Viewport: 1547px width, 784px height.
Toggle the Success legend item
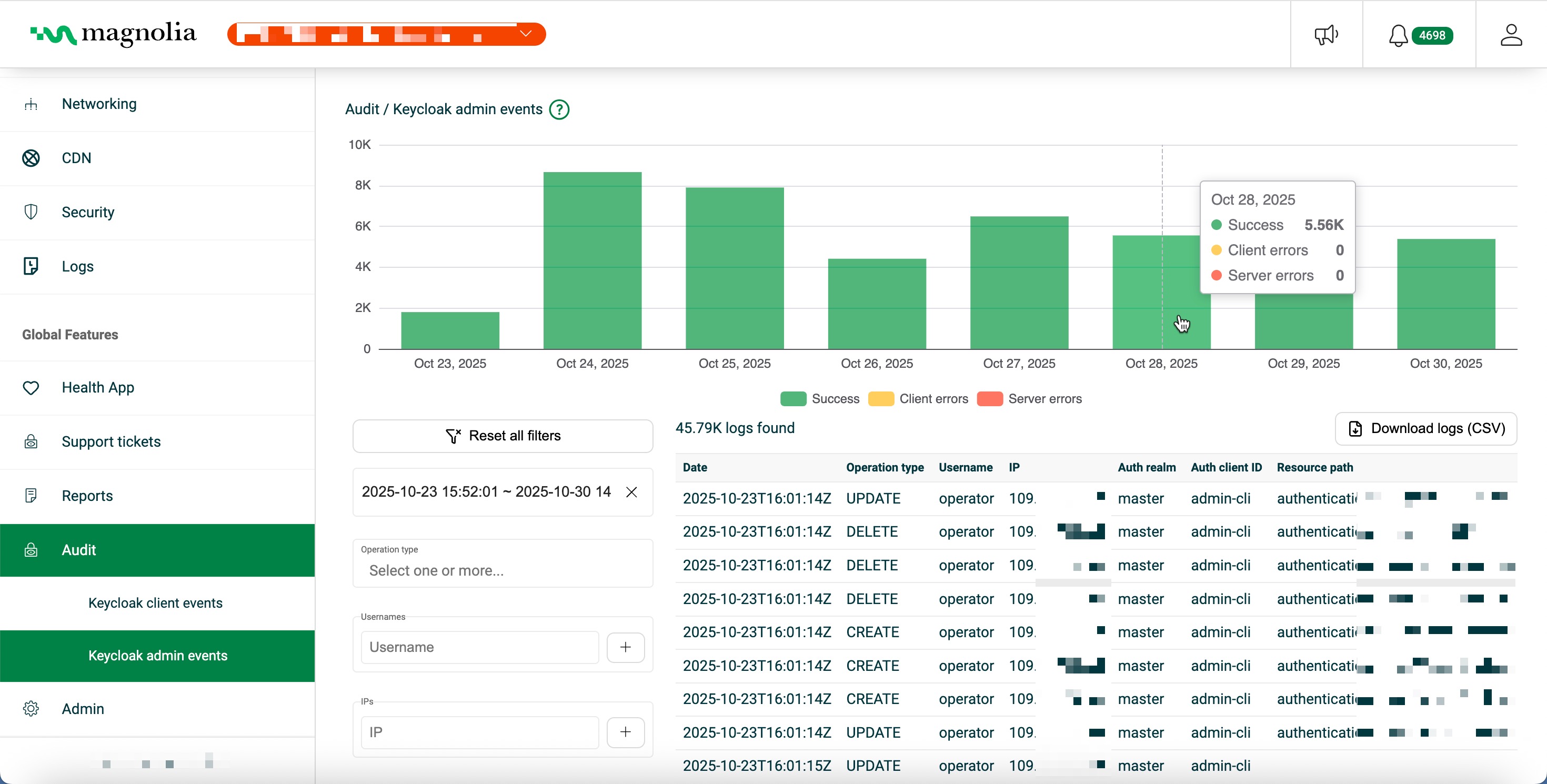coord(820,399)
